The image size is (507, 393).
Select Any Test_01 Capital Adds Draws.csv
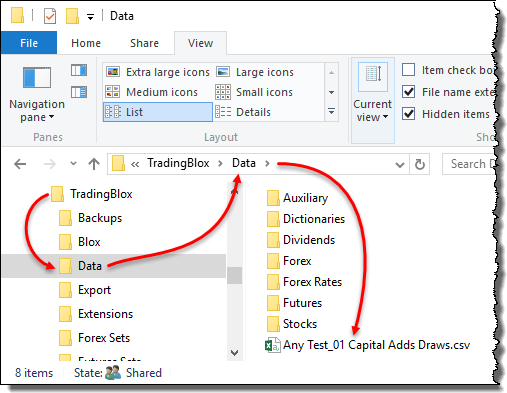368,345
